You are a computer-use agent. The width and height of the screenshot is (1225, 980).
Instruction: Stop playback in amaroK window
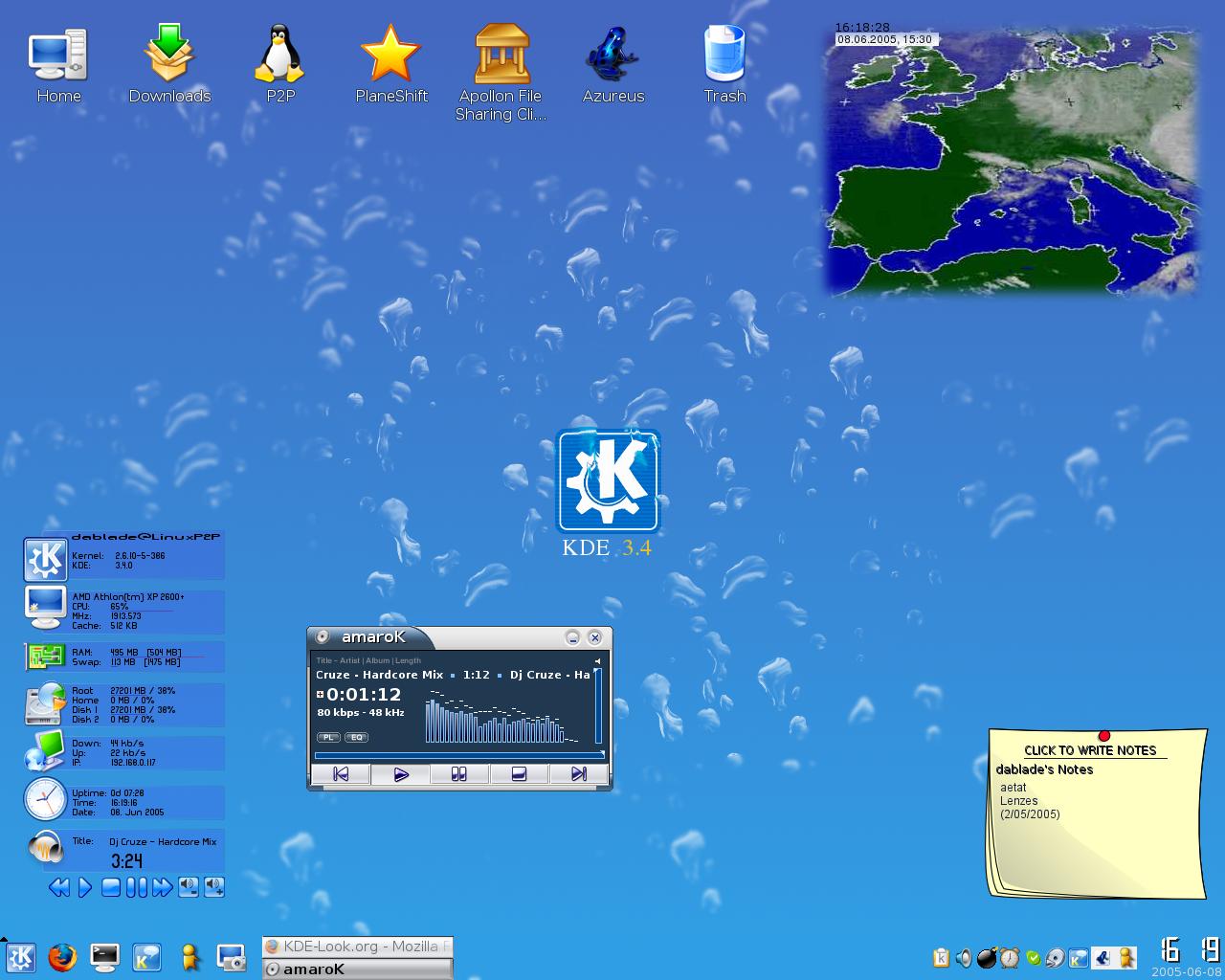pos(519,774)
